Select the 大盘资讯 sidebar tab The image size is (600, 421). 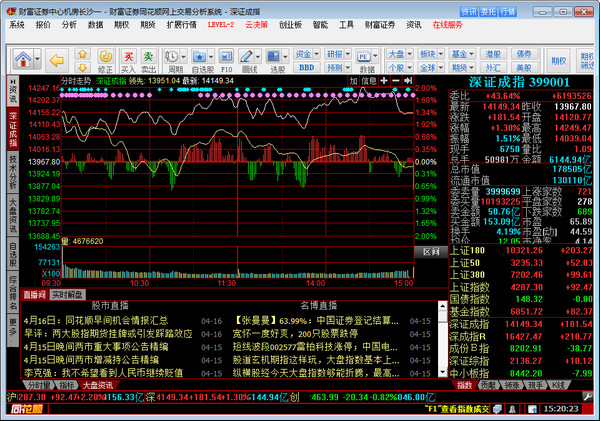13,215
